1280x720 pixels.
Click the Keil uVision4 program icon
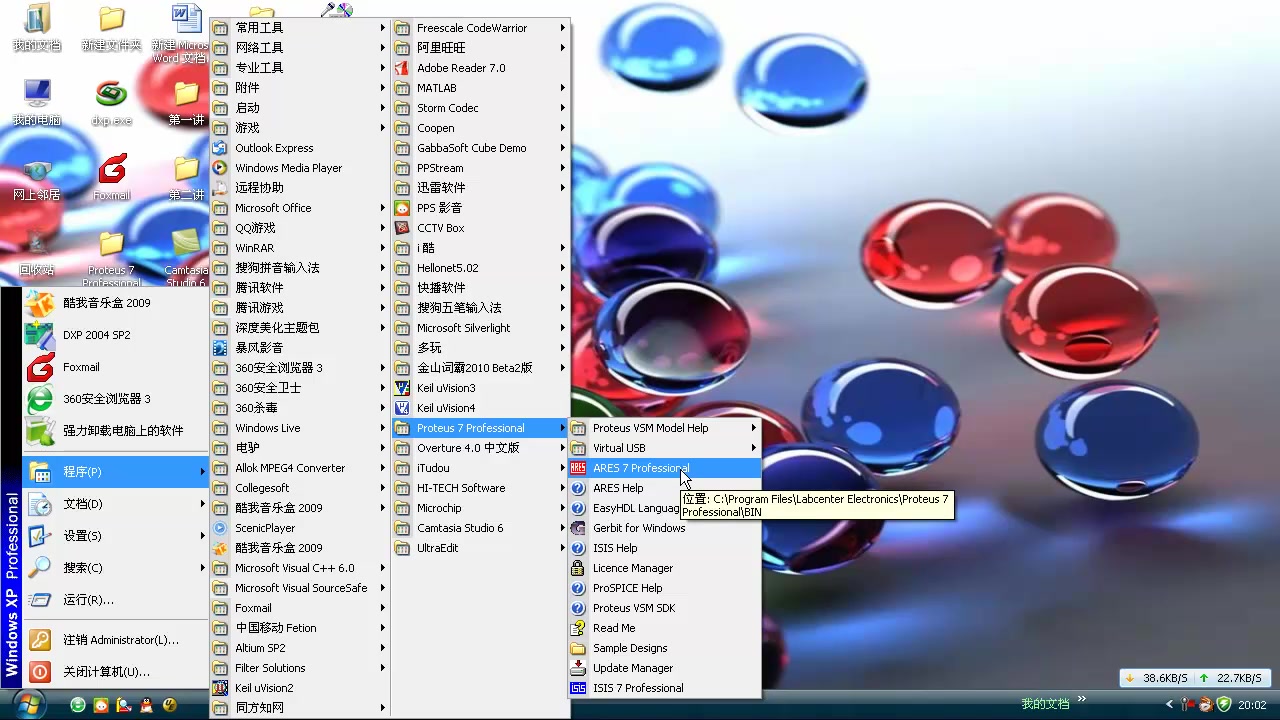tap(402, 408)
